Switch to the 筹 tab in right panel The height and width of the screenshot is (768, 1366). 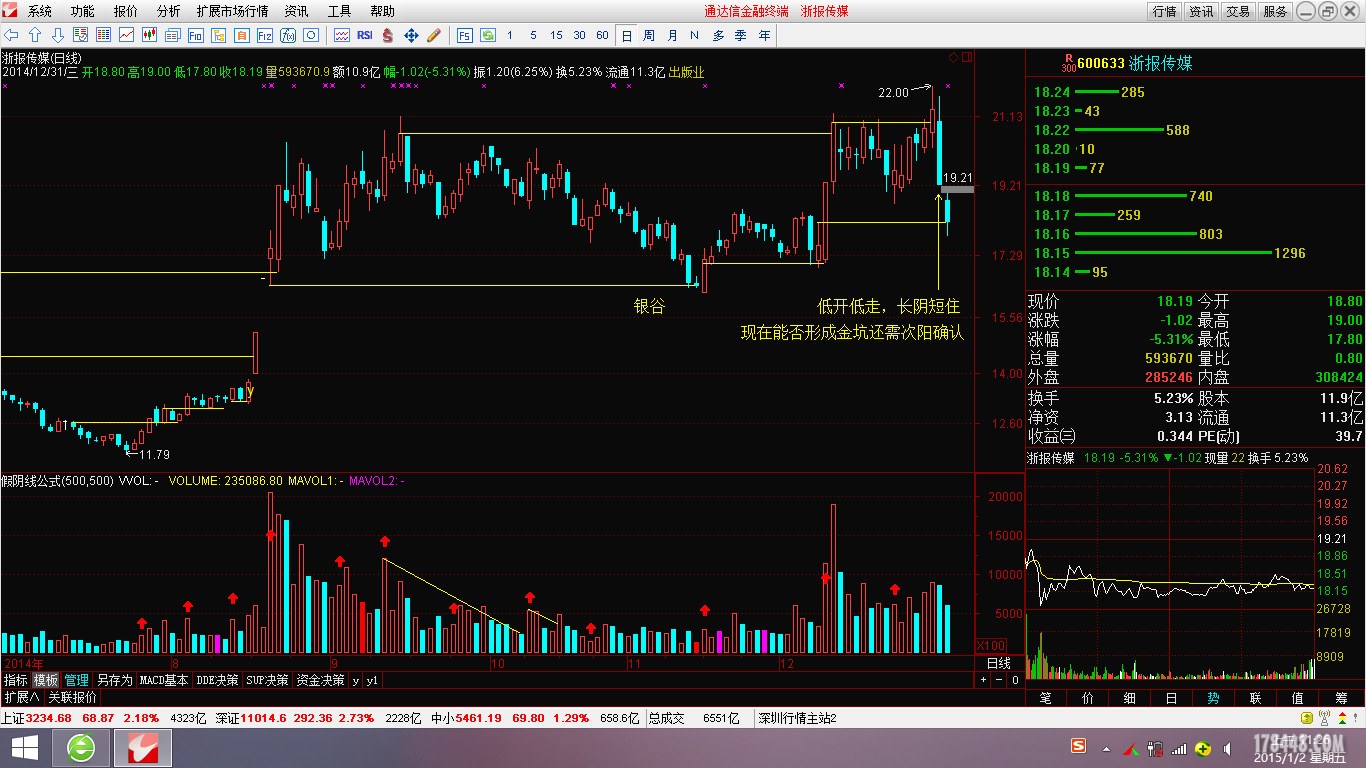(1341, 697)
